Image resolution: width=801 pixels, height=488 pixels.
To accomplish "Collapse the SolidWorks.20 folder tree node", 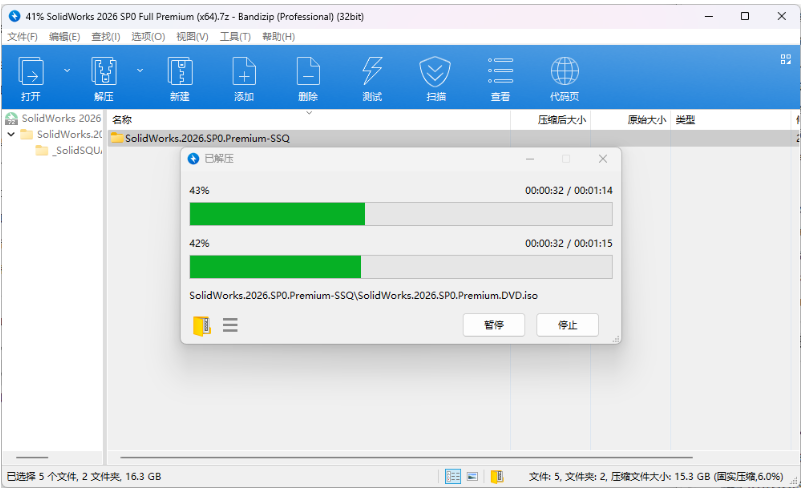I will [x=11, y=134].
